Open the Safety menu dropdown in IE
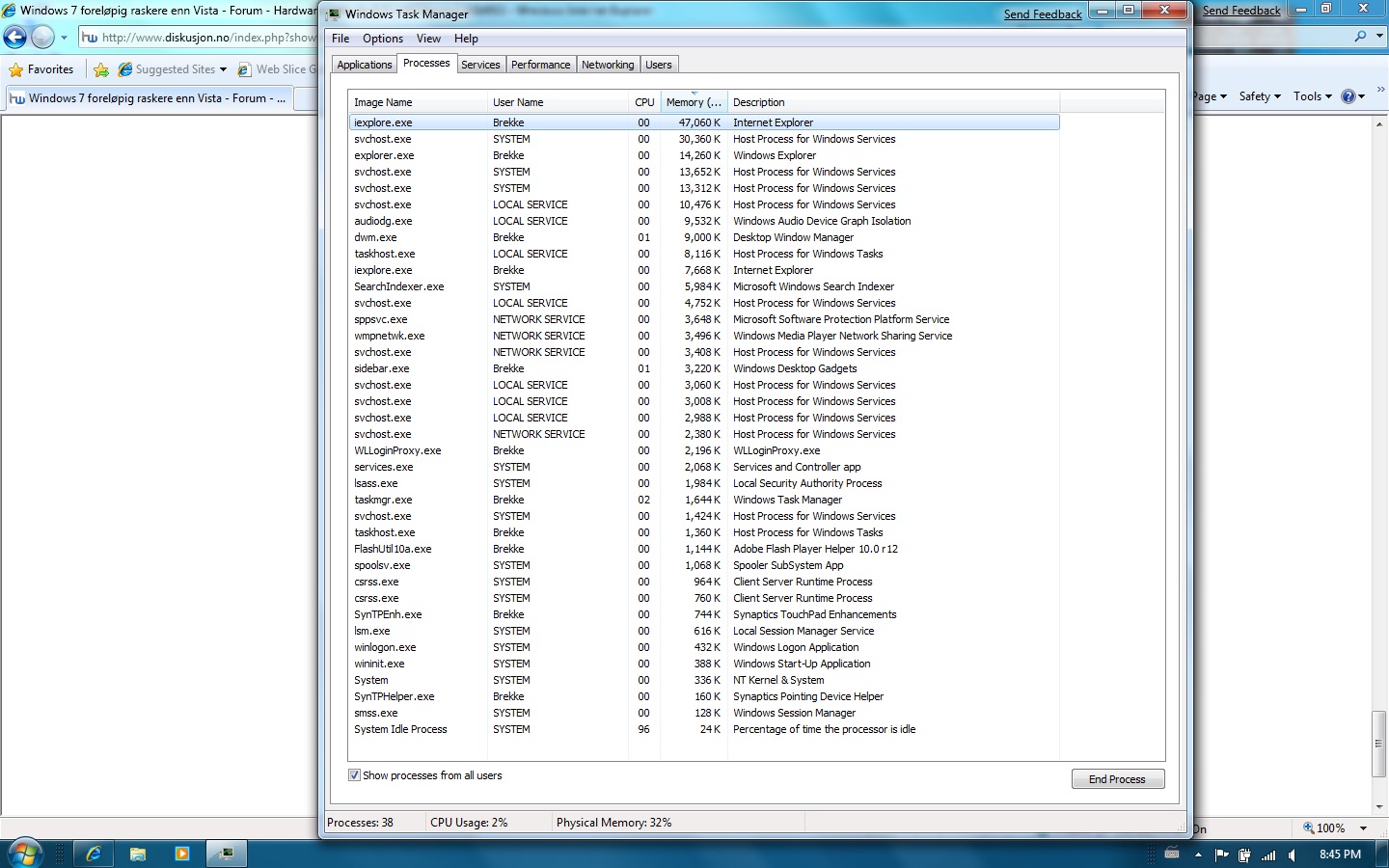 1260,96
